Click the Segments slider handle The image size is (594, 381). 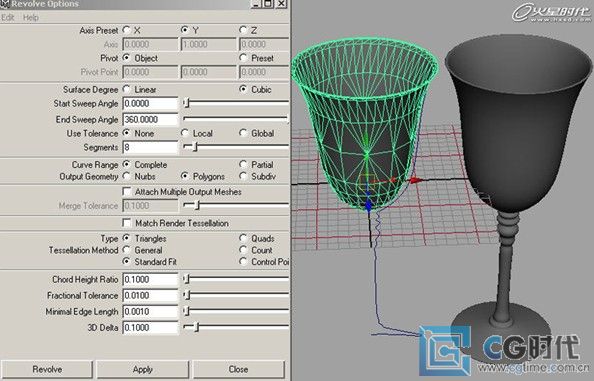click(195, 147)
